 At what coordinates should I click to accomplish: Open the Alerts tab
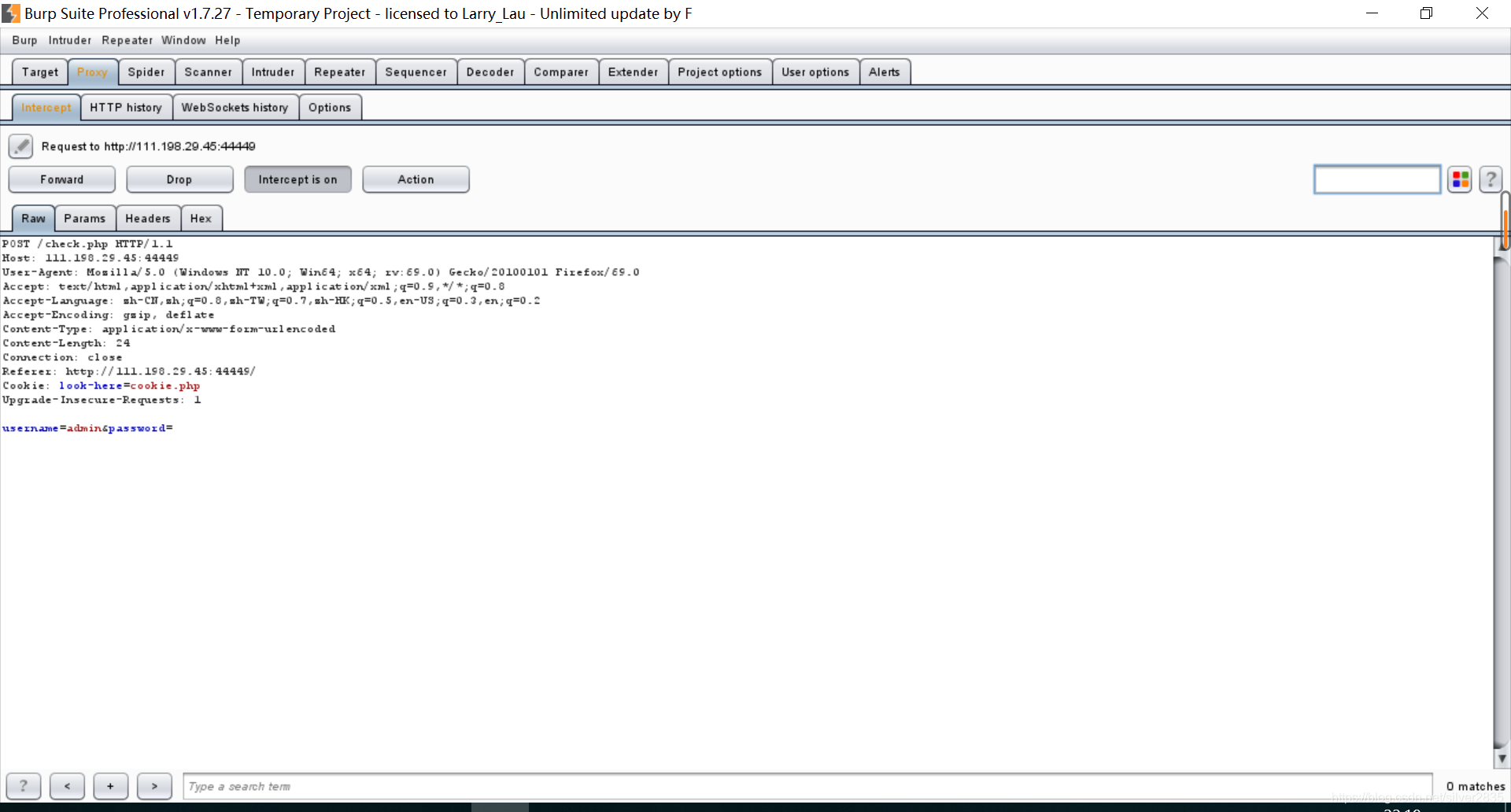tap(885, 72)
